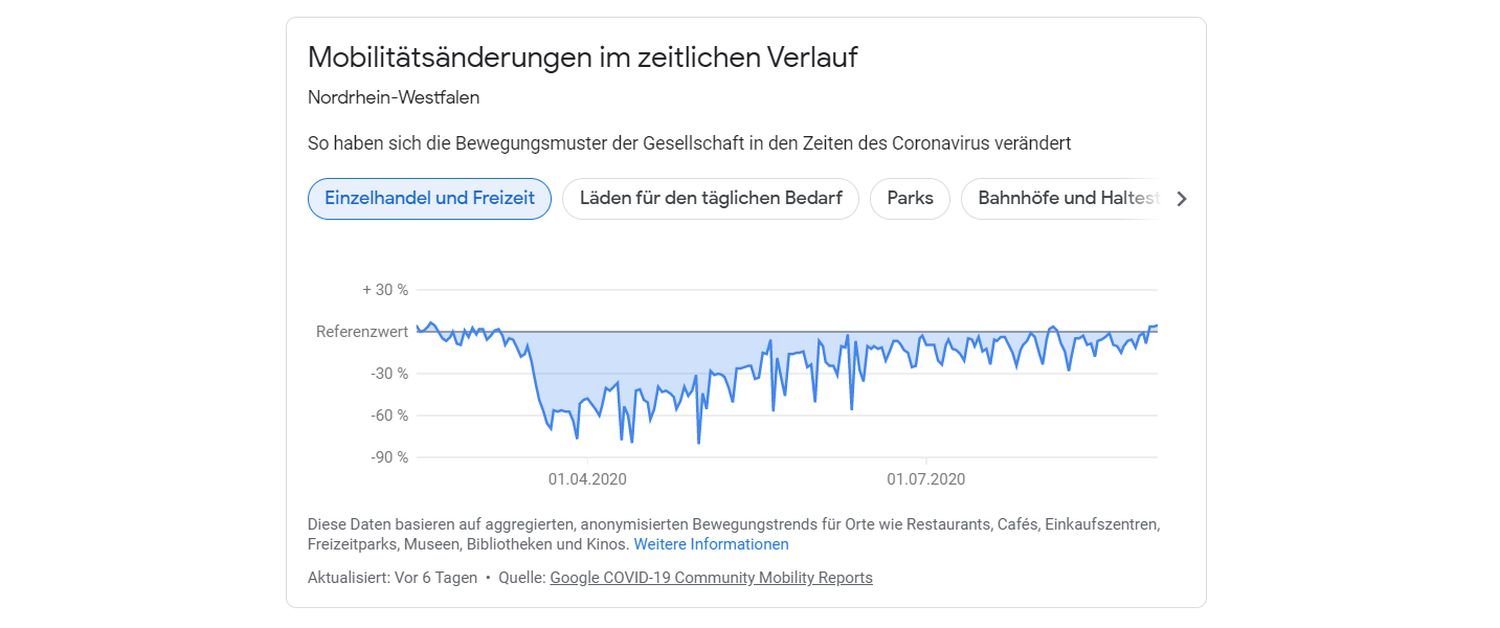
Task: Click the Mobilitätsänderungen im zeitlichen Verlauf heading
Action: tap(582, 57)
